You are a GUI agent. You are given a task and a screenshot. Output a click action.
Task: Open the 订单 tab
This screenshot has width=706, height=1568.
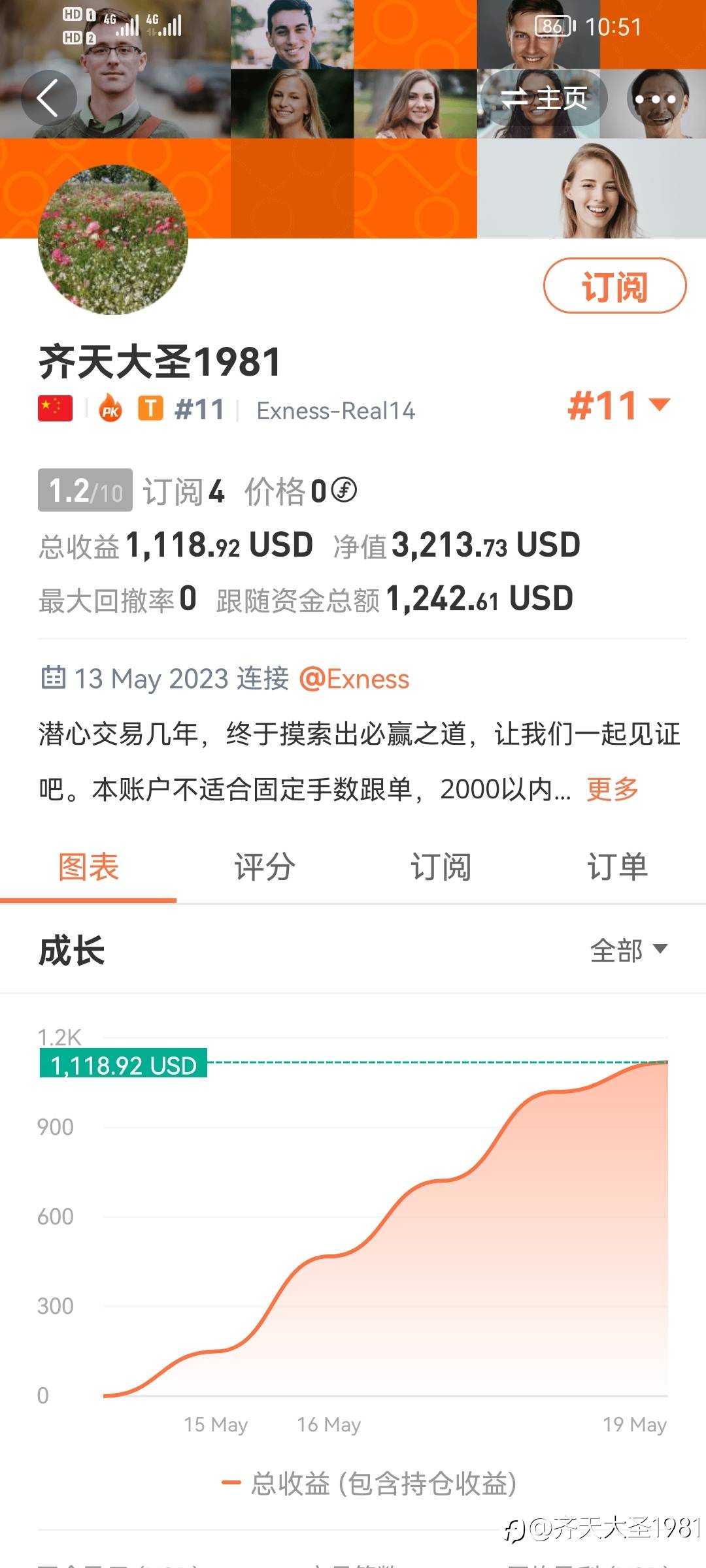(617, 868)
